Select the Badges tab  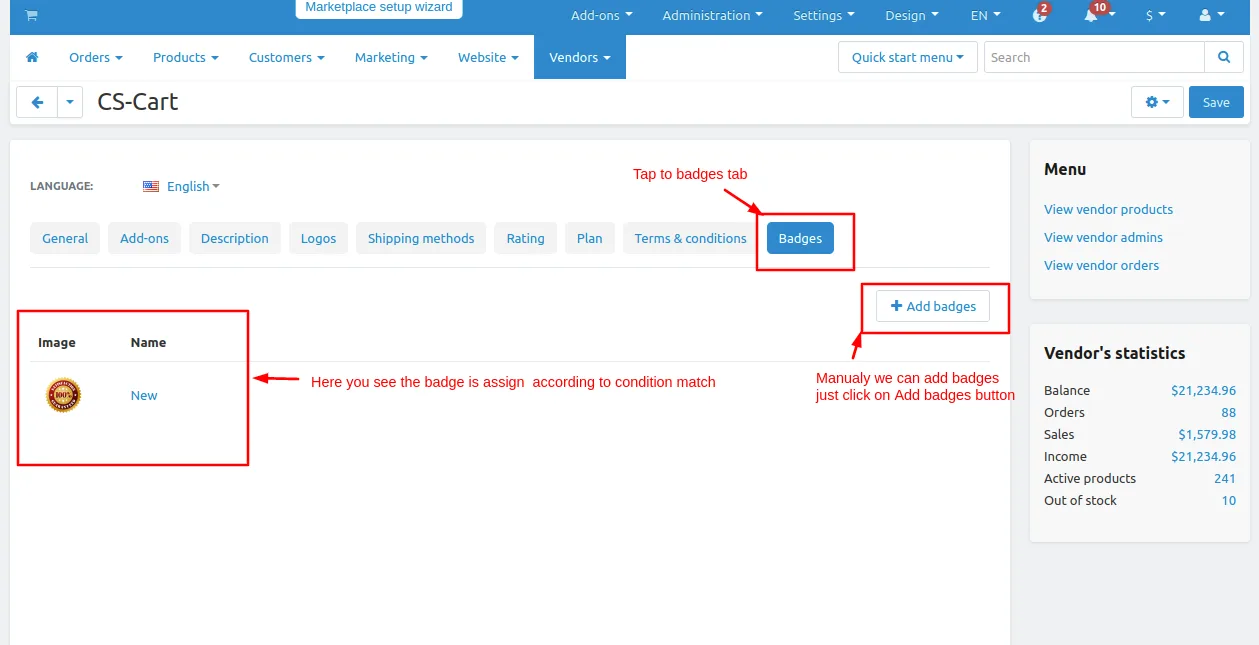(800, 238)
